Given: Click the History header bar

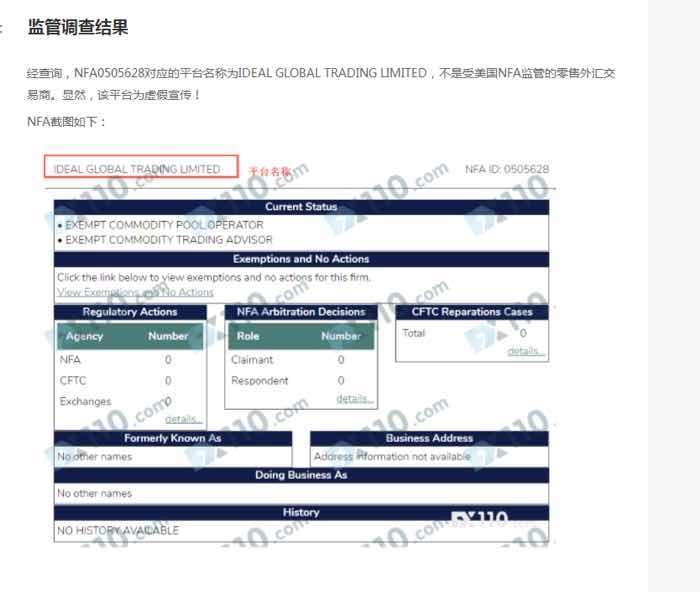Looking at the screenshot, I should [301, 513].
